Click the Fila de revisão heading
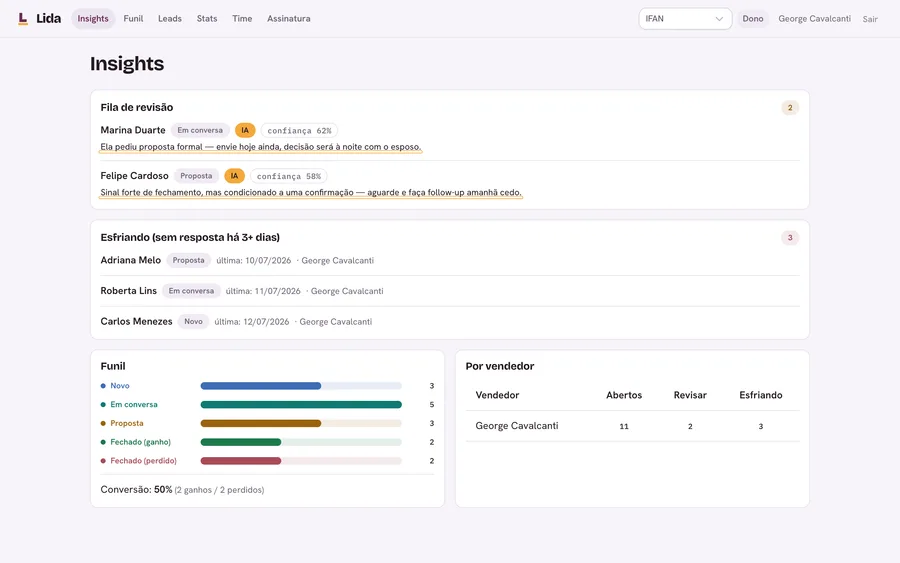 137,107
